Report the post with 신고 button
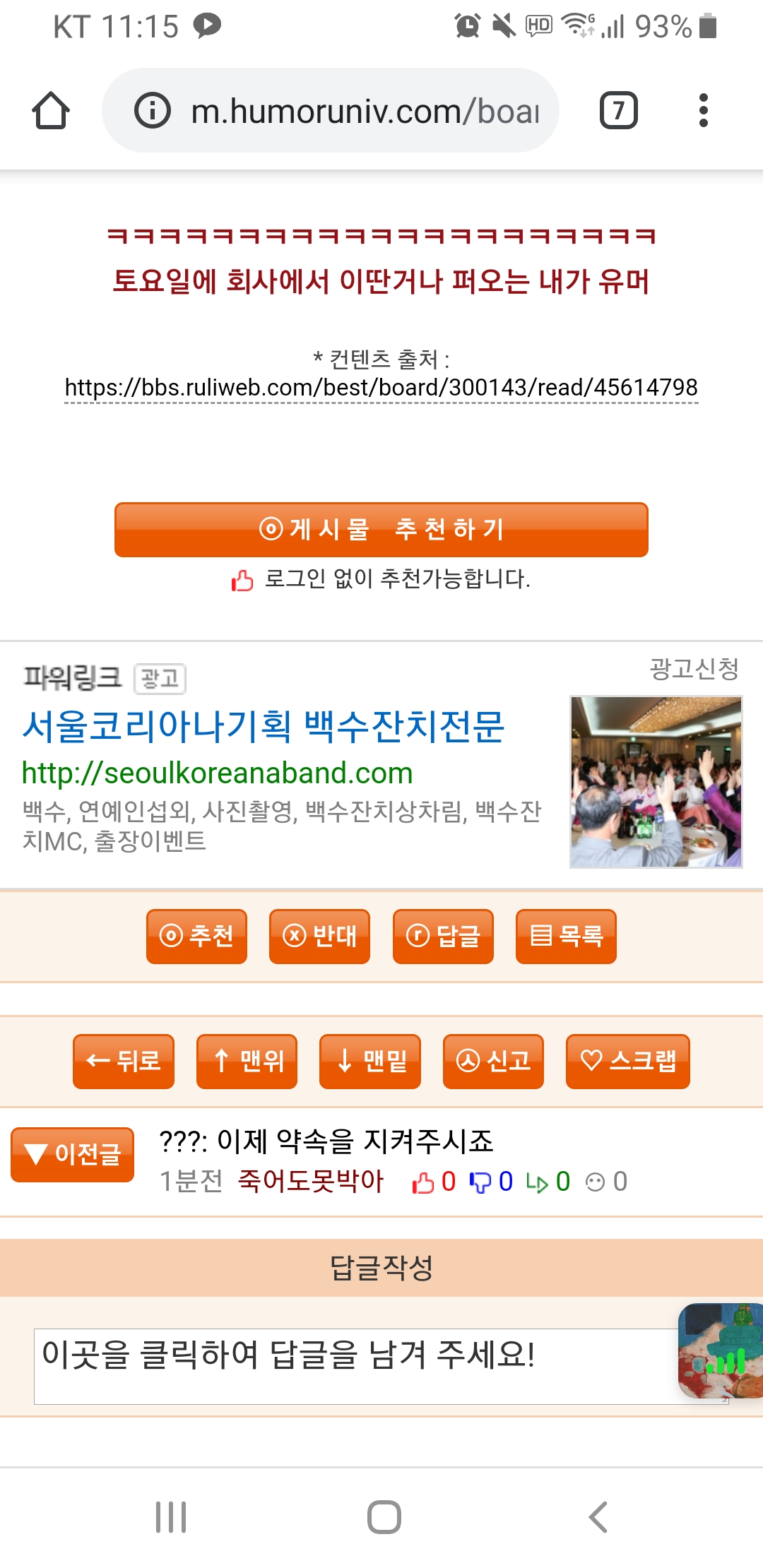Image resolution: width=763 pixels, height=1568 pixels. [x=493, y=1062]
